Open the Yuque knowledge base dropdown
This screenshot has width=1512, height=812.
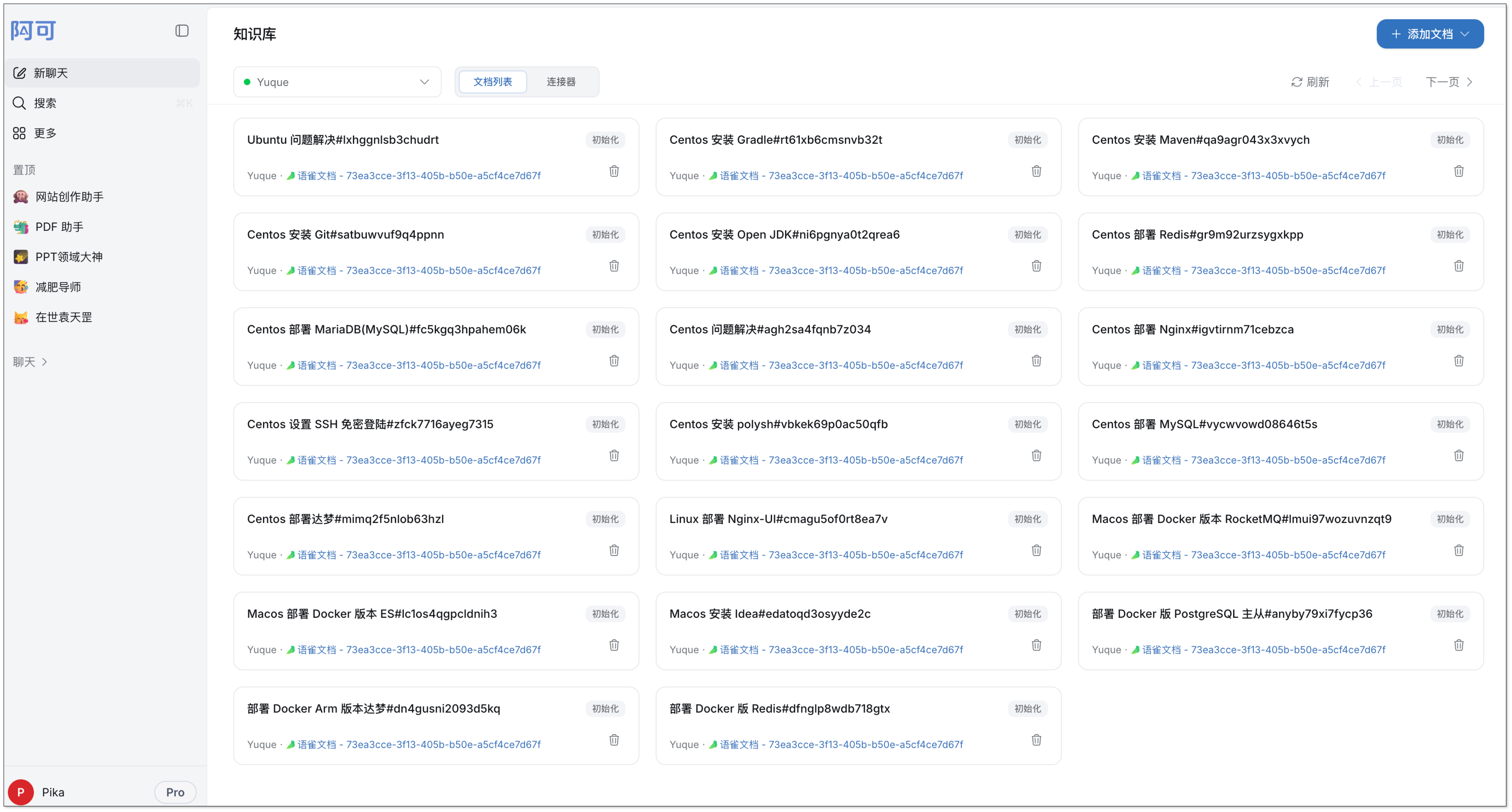pyautogui.click(x=337, y=82)
